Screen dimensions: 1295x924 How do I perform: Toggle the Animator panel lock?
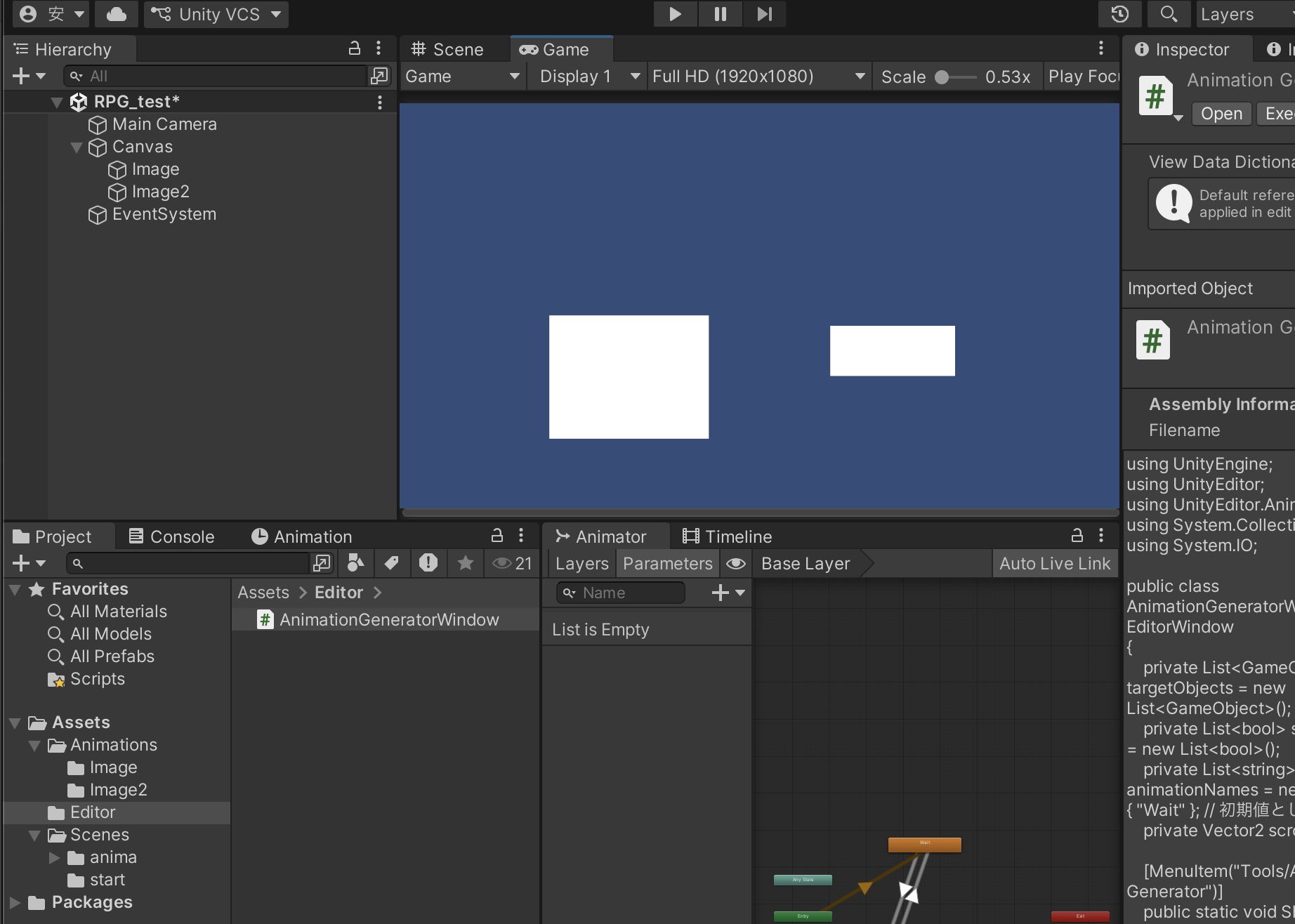pyautogui.click(x=1077, y=536)
